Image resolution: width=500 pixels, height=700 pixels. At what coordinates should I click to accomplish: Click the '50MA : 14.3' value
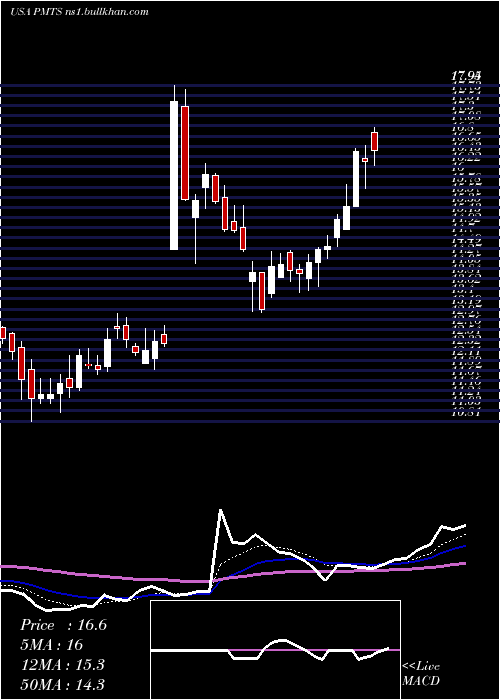point(63,684)
